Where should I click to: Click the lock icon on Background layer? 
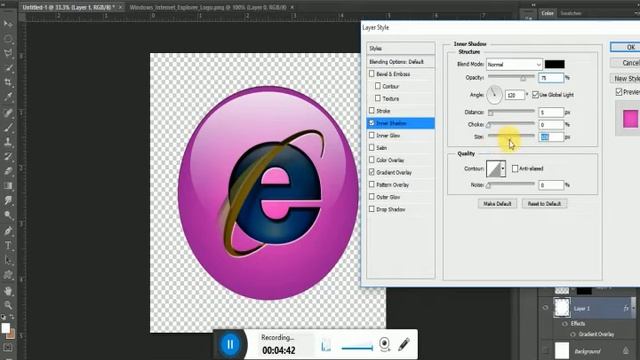626,351
